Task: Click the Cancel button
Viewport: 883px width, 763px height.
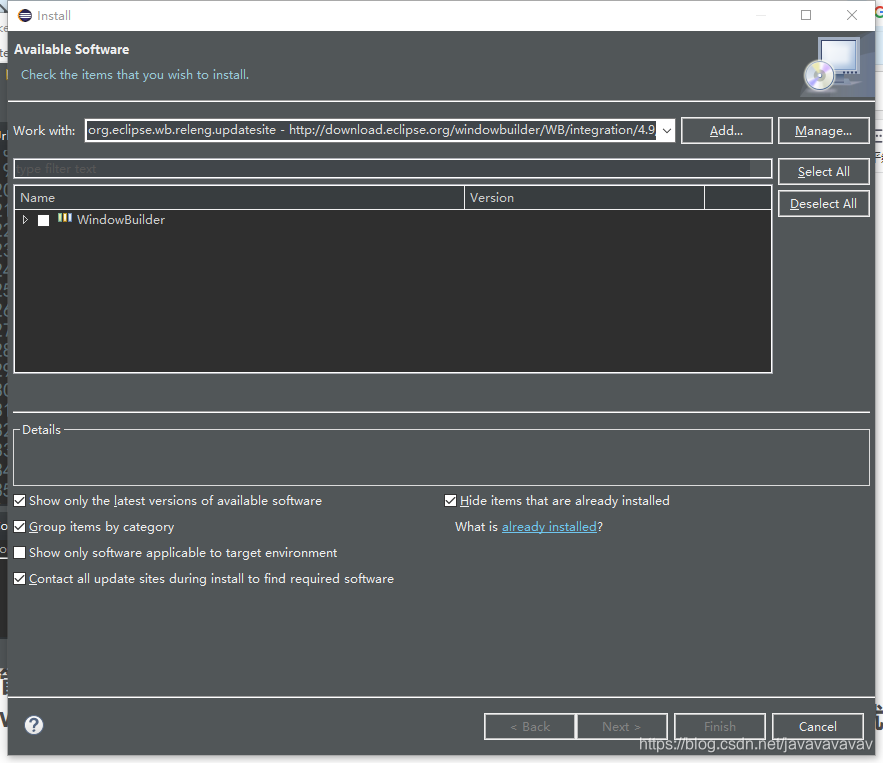Action: click(818, 726)
